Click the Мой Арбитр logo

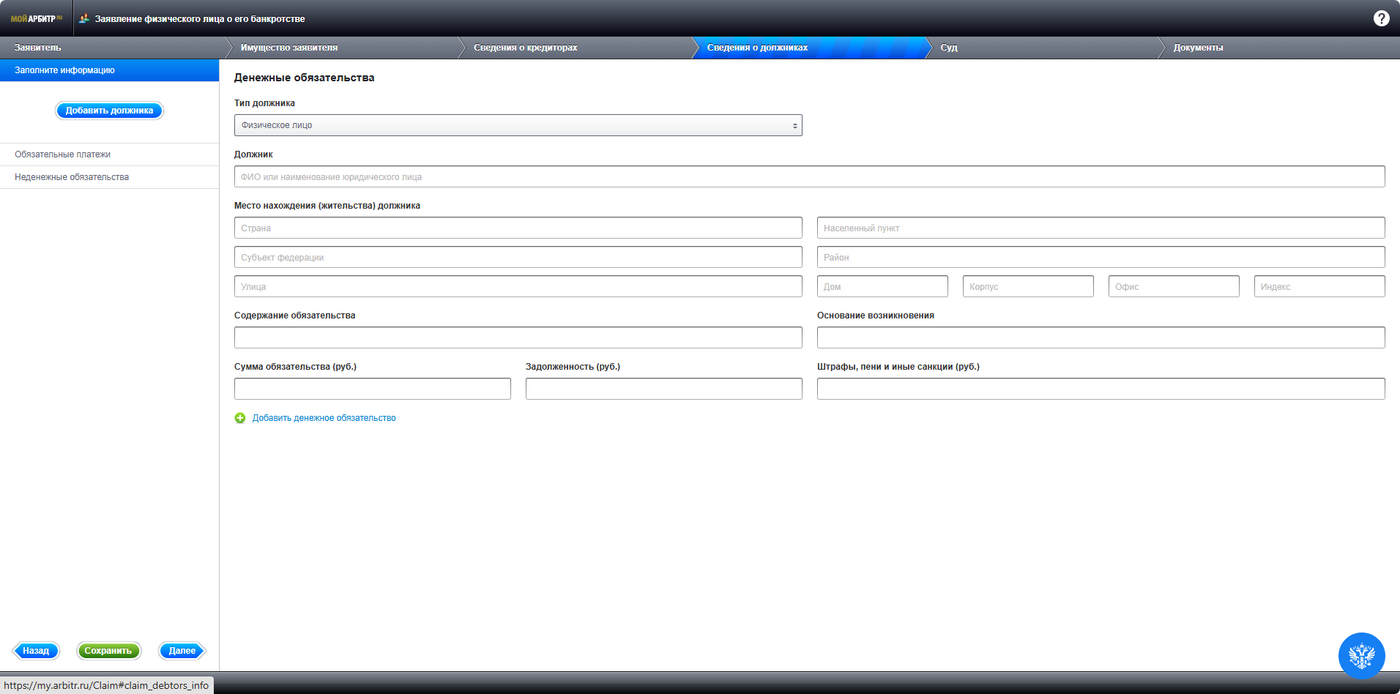[x=36, y=18]
